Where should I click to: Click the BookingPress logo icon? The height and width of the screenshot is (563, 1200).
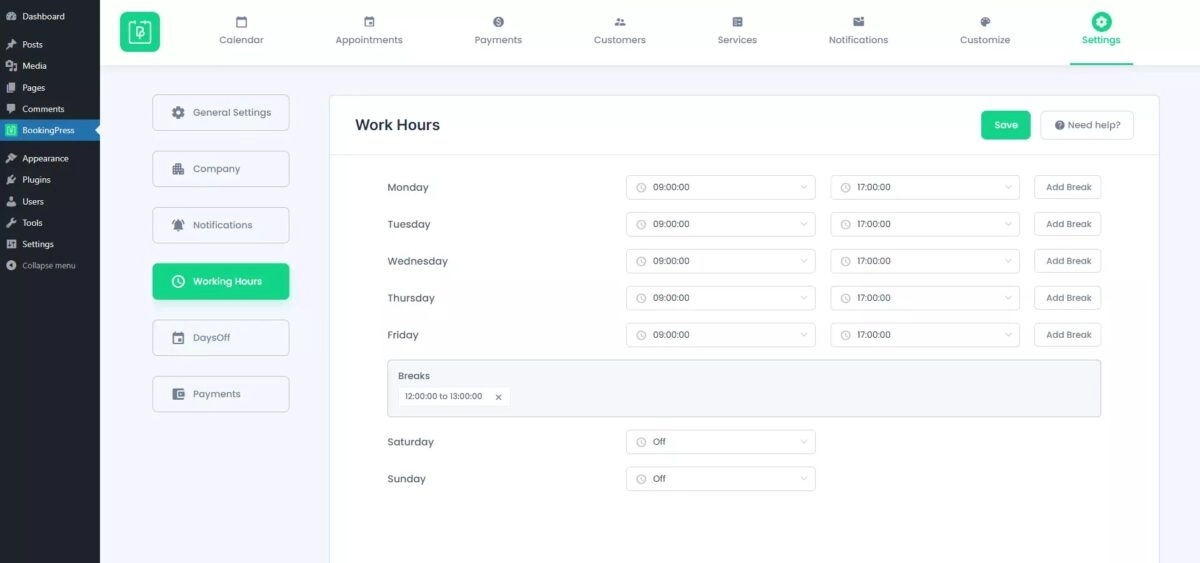(x=140, y=31)
